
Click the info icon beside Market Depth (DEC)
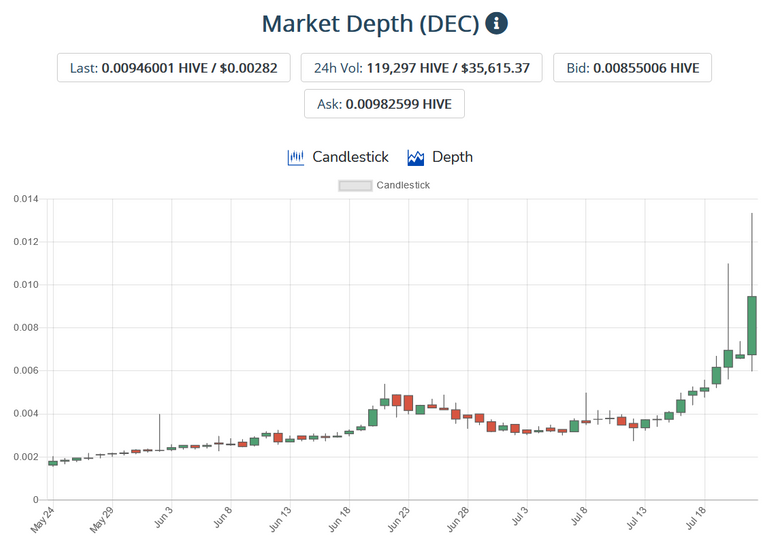496,24
